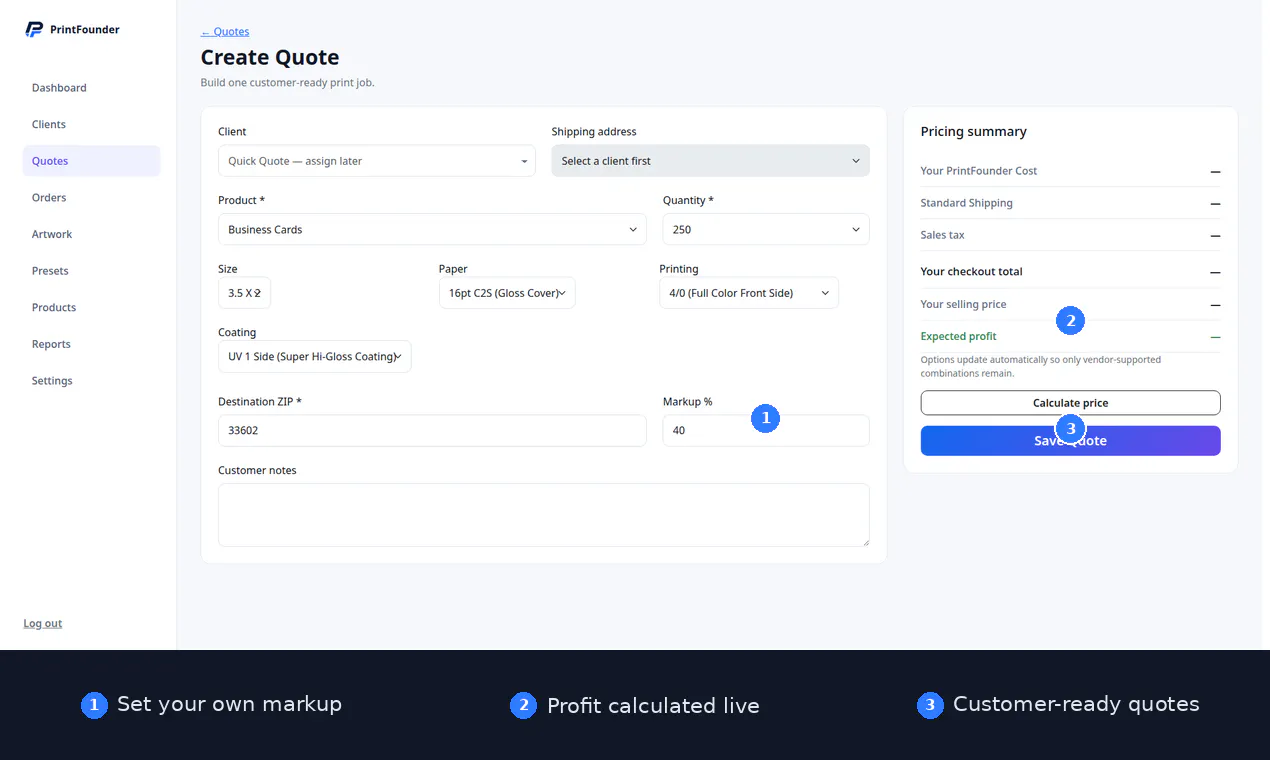
Task: Click the Your PrintFounder Cost row label
Action: 979,171
